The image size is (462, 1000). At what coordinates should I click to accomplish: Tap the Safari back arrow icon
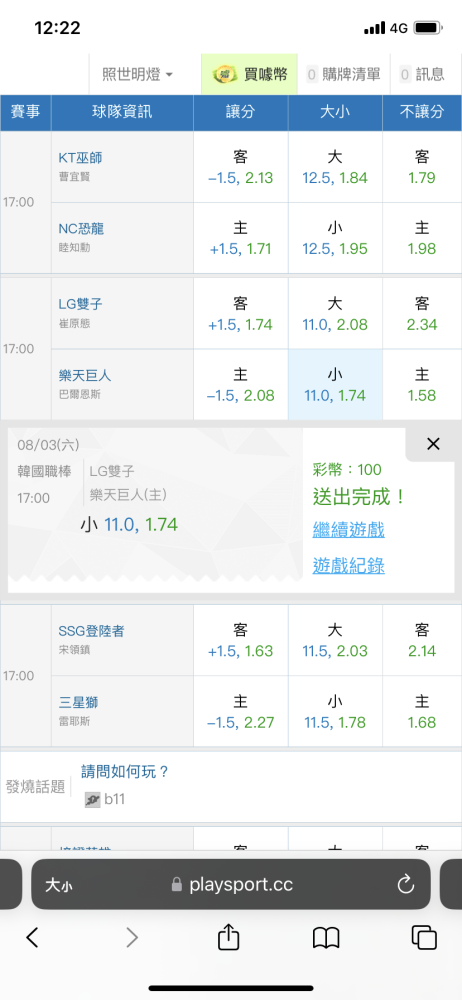pos(33,938)
